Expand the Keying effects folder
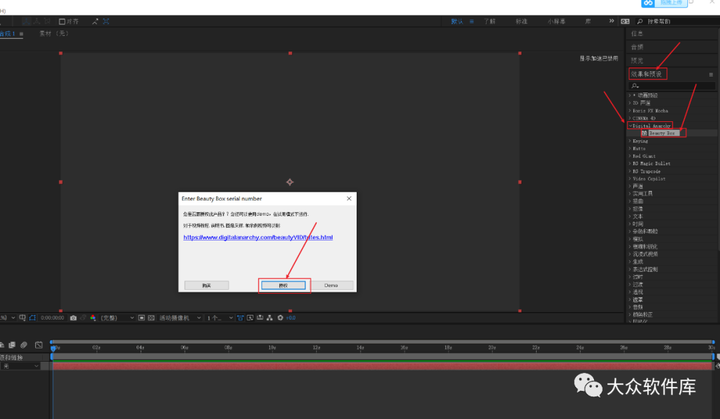Viewport: 720px width, 419px height. [x=630, y=141]
